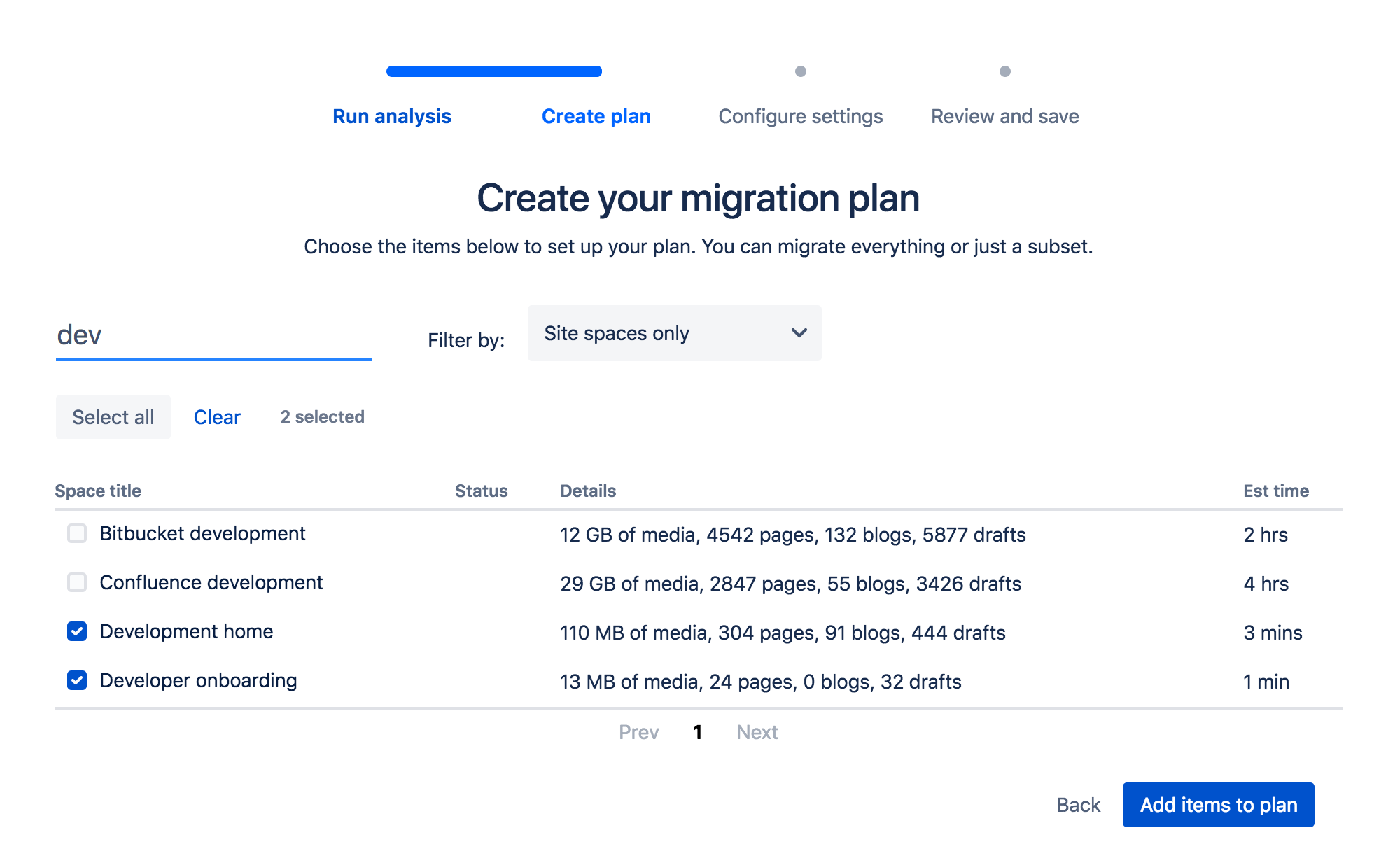Click the Back button
This screenshot has width=1400, height=865.
tap(1078, 805)
